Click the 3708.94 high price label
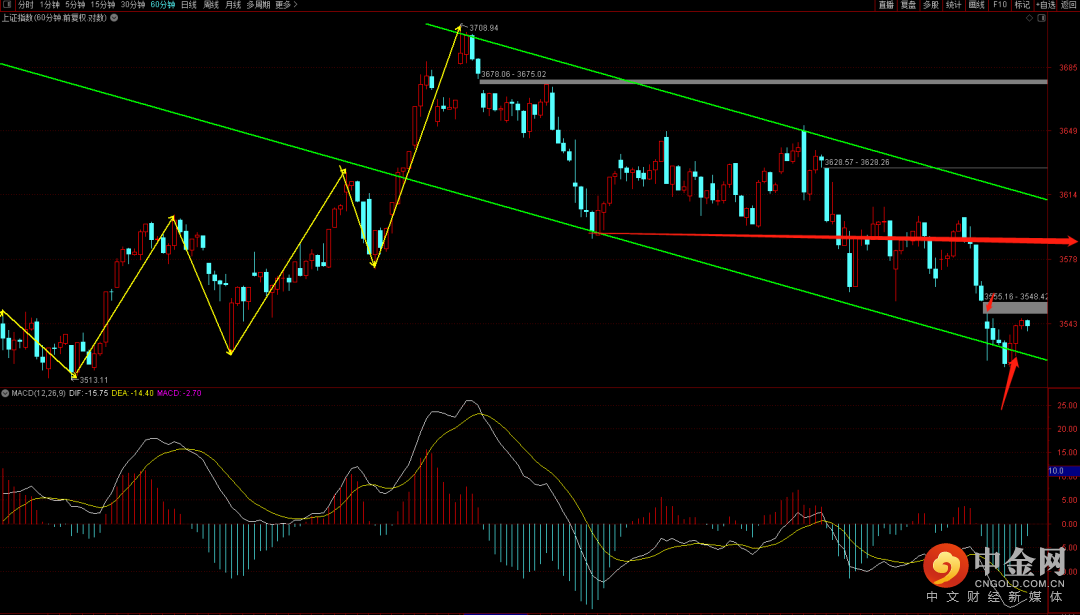This screenshot has height=615, width=1080. coord(484,28)
